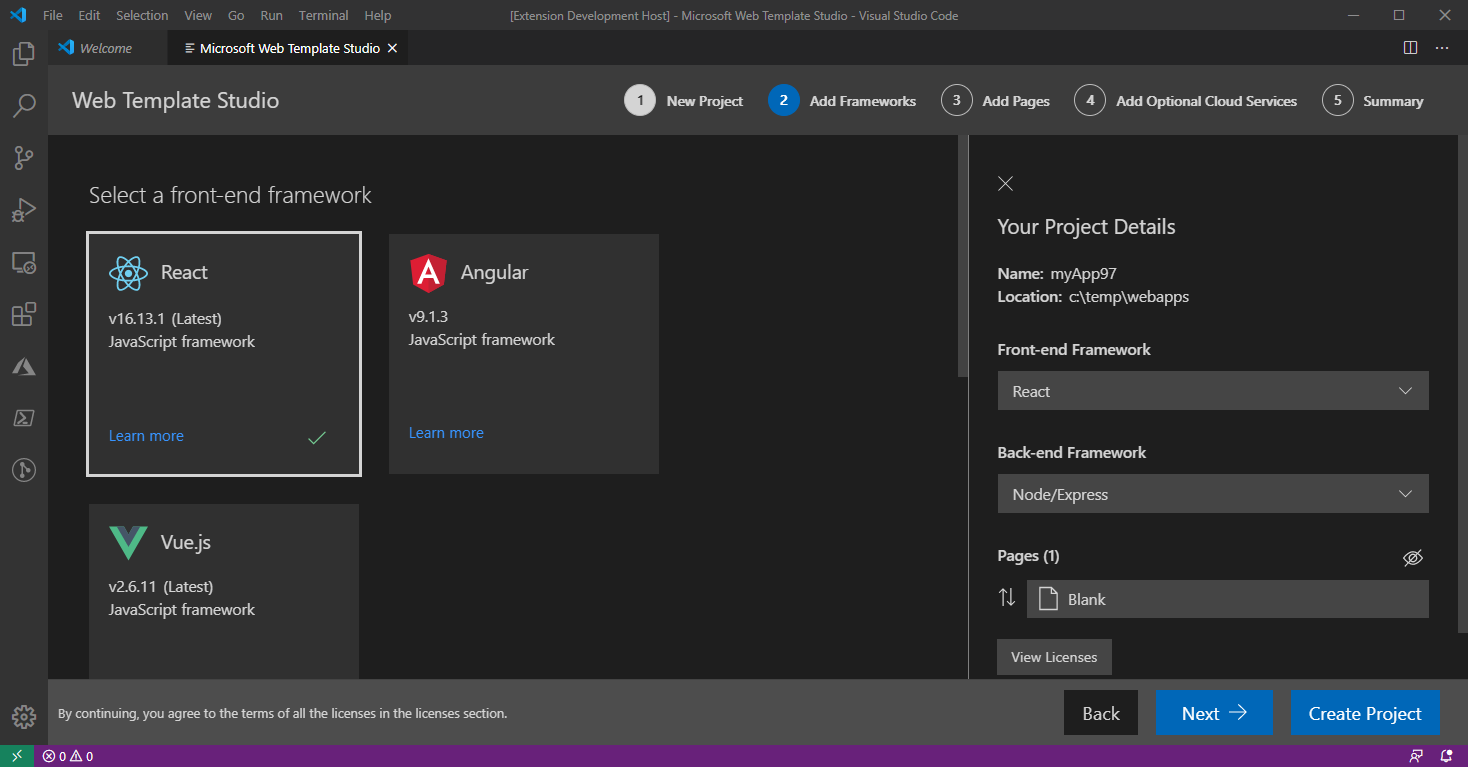Toggle the pages visibility eye icon
The image size is (1468, 767).
[1412, 558]
